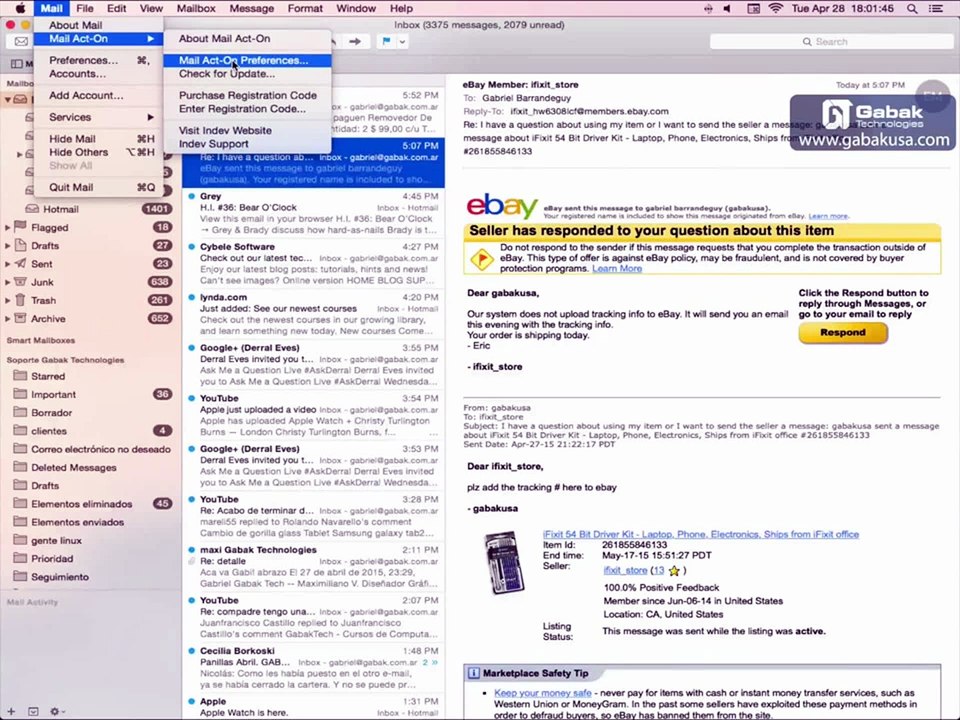Click the blue Learn More policy link
Viewport: 960px width, 720px height.
[617, 268]
